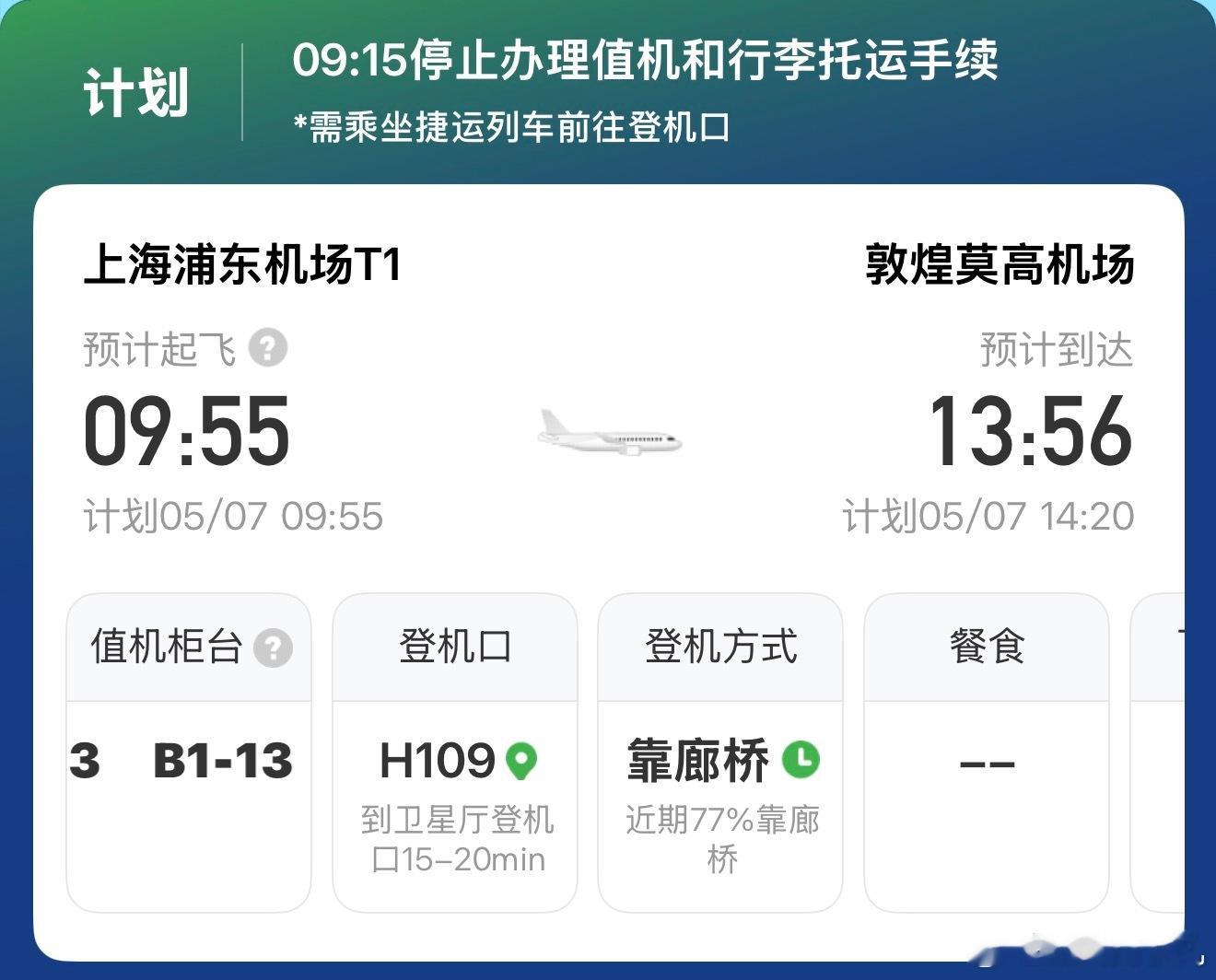Open the 餐食 card

coord(987,752)
